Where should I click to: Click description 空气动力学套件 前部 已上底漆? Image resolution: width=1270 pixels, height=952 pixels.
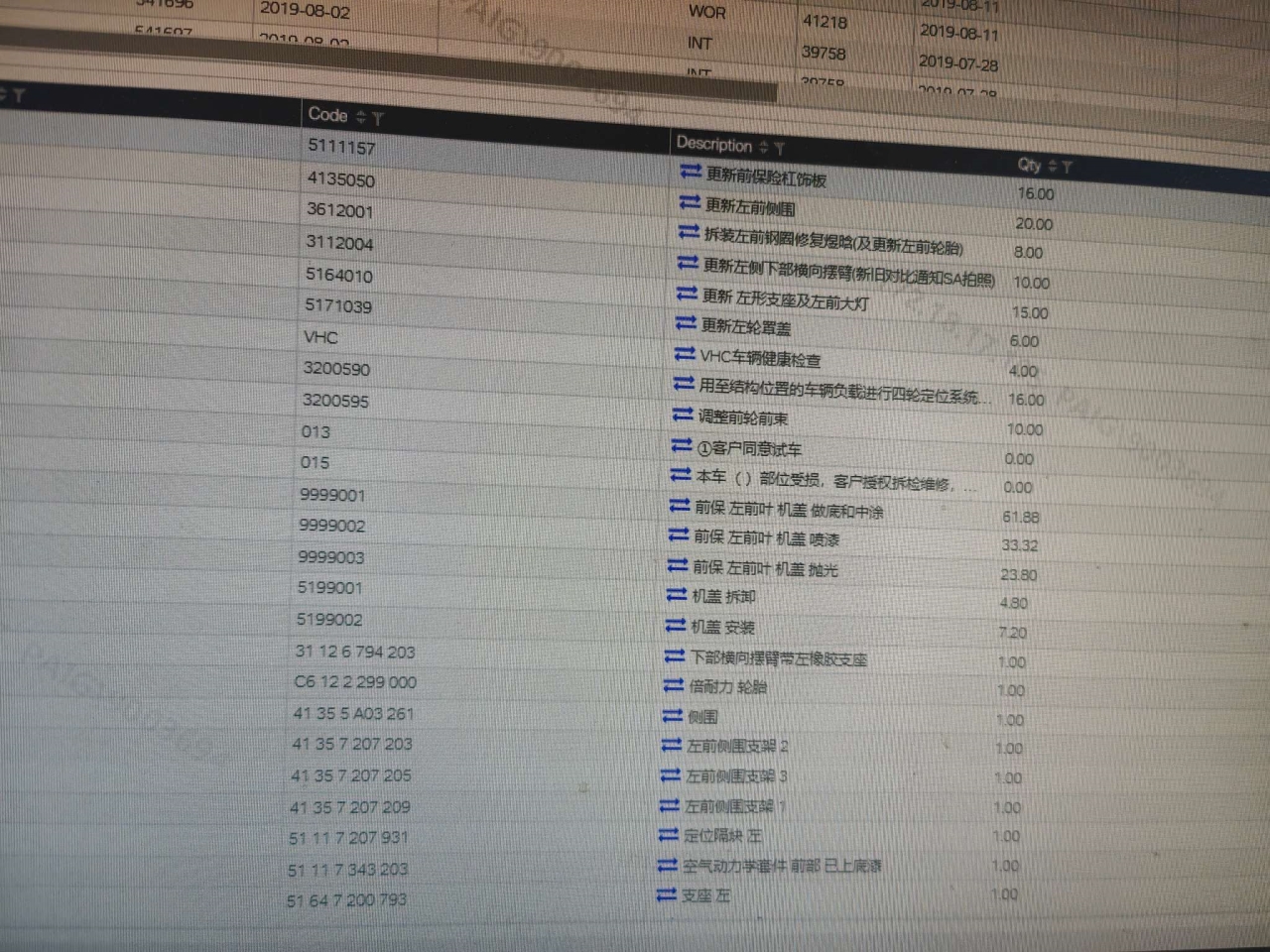tap(782, 866)
